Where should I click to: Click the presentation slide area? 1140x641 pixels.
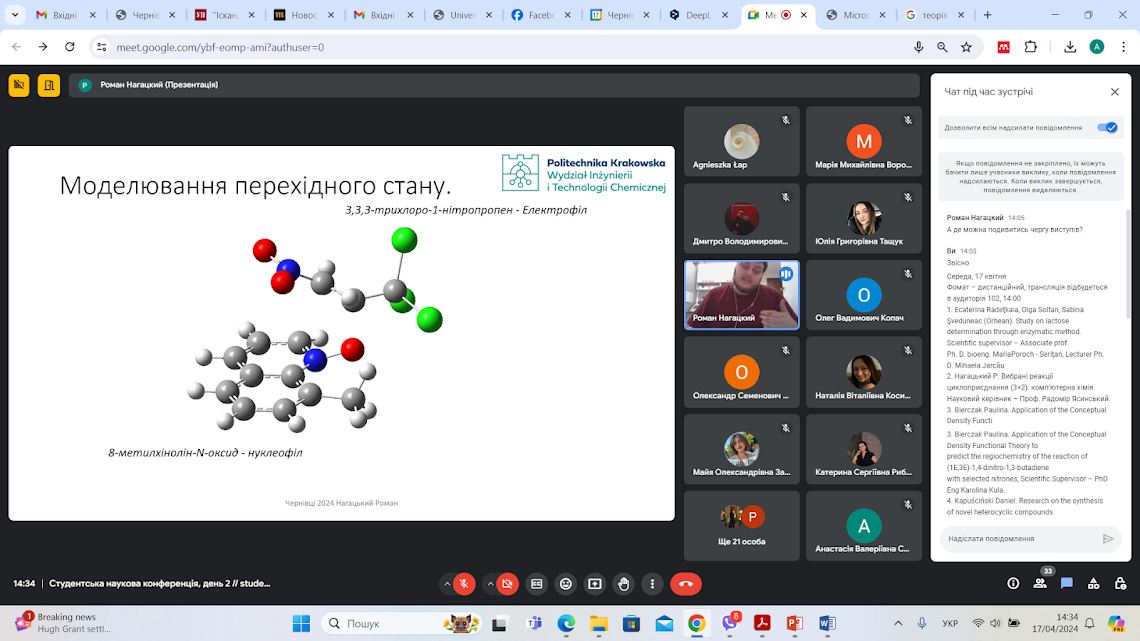[x=341, y=333]
